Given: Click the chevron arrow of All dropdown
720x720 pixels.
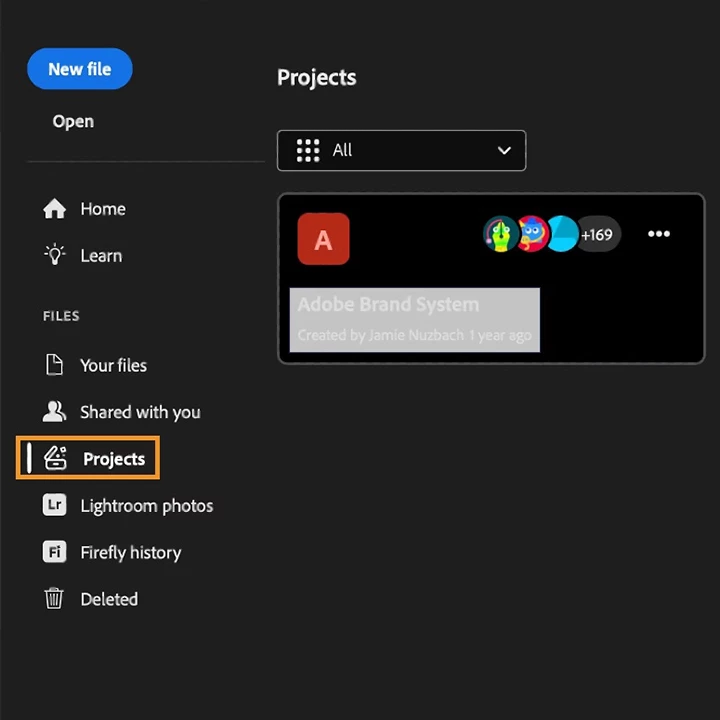Looking at the screenshot, I should coord(504,151).
